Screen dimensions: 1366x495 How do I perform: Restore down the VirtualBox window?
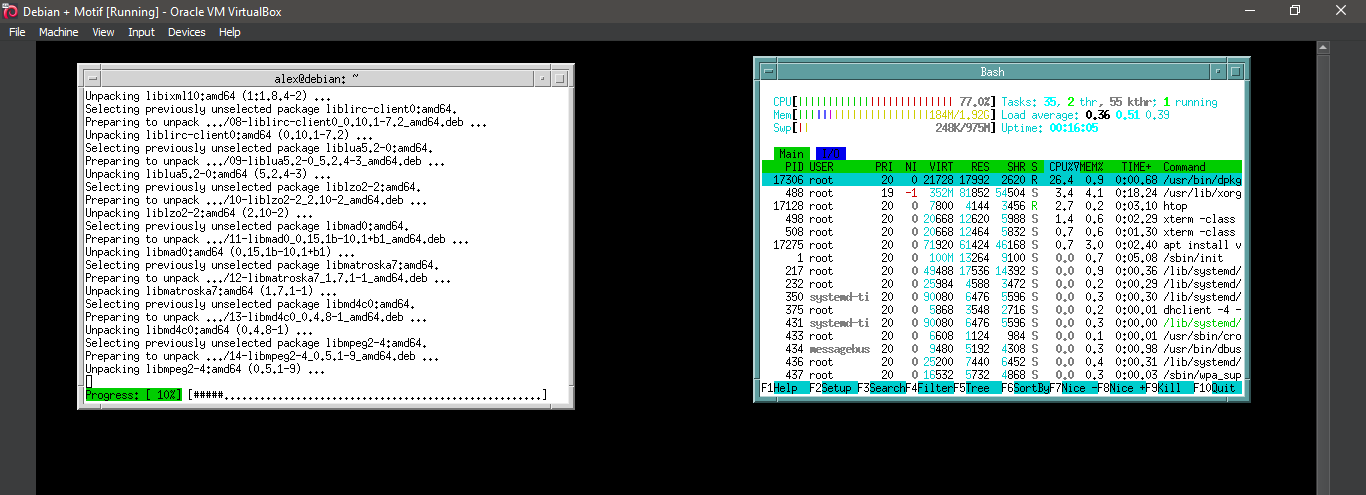click(x=1295, y=10)
